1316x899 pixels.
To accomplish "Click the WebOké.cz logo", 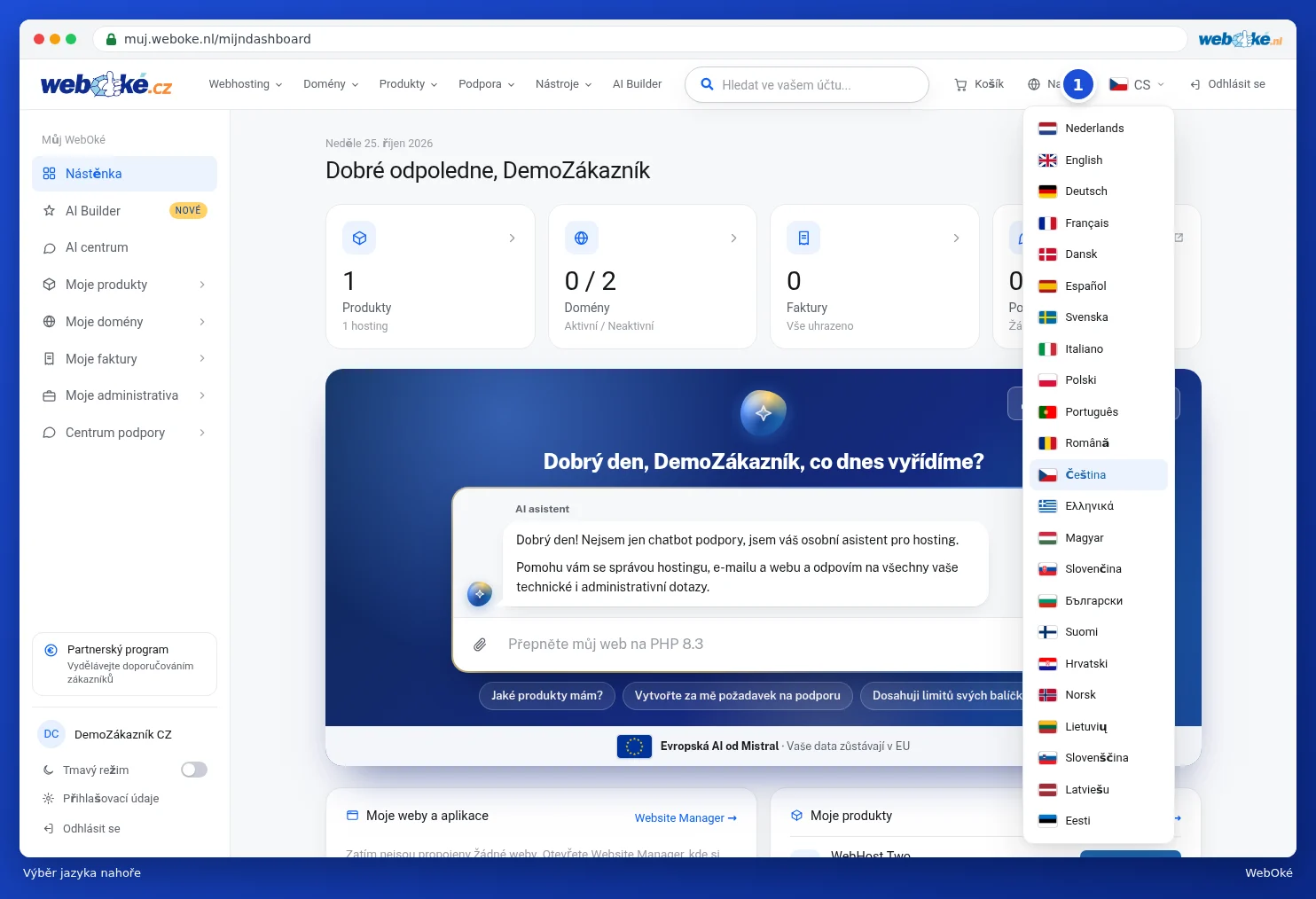I will tap(106, 84).
